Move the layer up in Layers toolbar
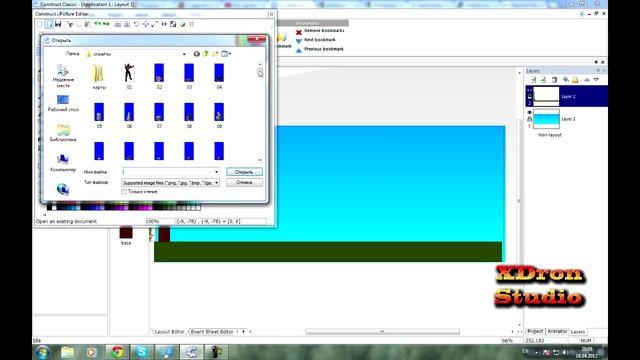 (586, 80)
